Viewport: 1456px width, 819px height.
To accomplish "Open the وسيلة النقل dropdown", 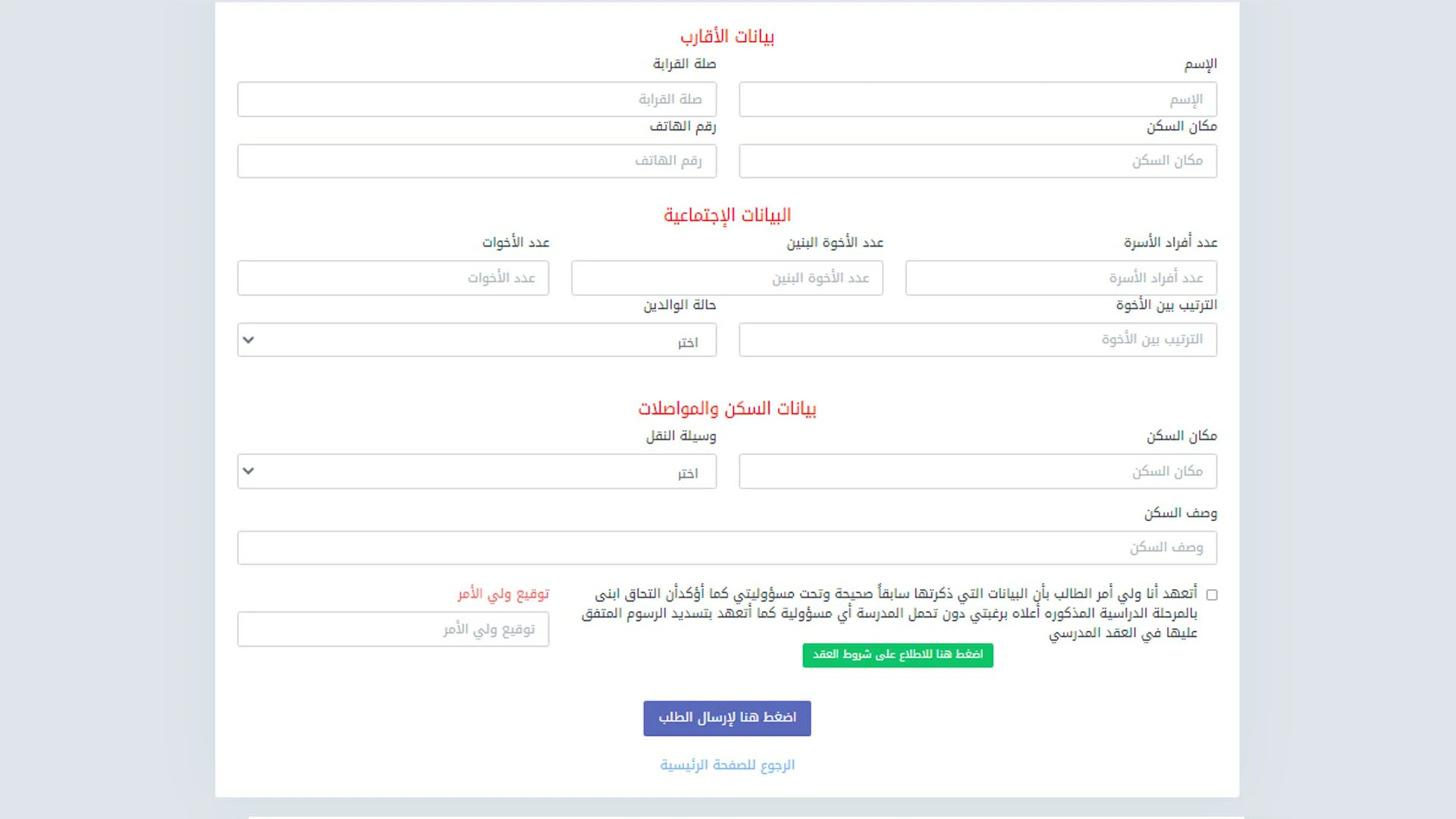I will tap(476, 472).
